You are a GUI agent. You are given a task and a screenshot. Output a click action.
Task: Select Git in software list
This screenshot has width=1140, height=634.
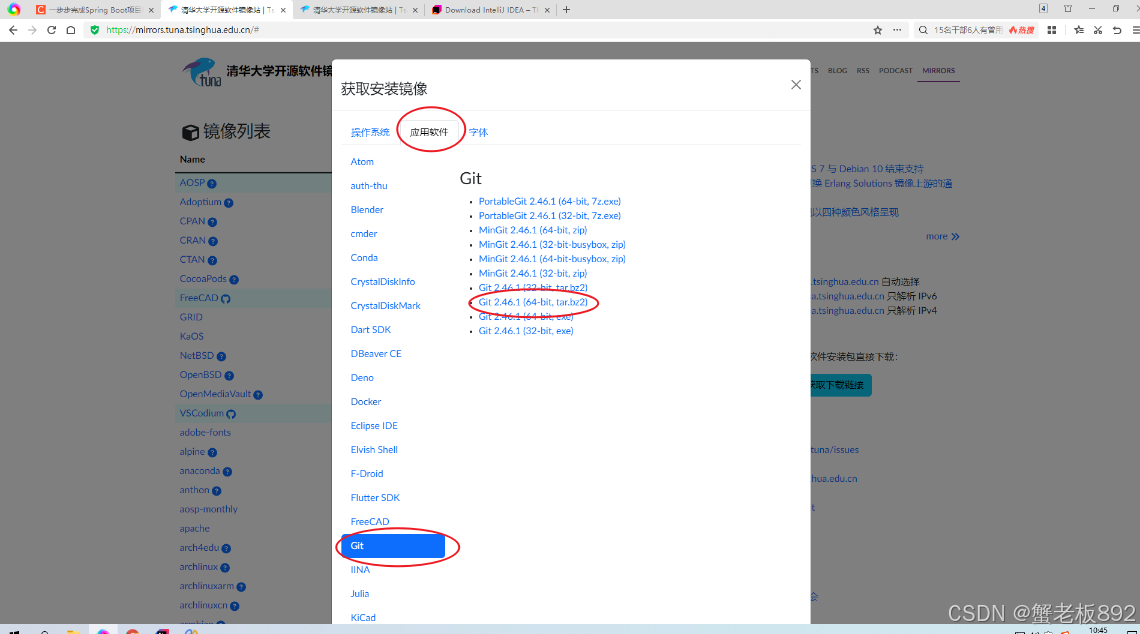click(x=393, y=546)
